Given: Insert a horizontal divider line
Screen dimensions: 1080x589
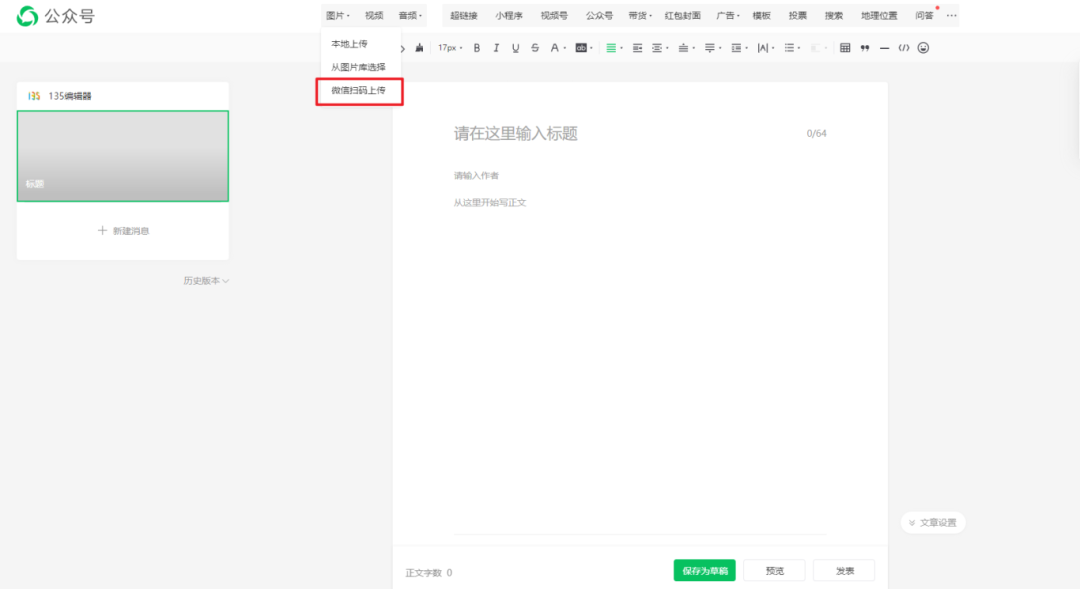Looking at the screenshot, I should point(884,48).
